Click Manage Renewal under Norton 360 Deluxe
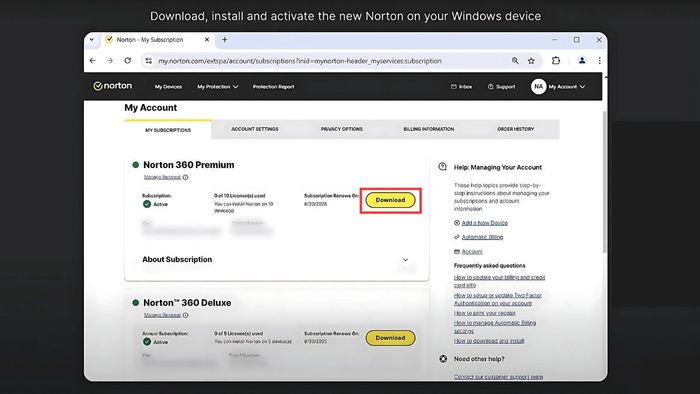Viewport: 700px width, 394px height. (162, 315)
